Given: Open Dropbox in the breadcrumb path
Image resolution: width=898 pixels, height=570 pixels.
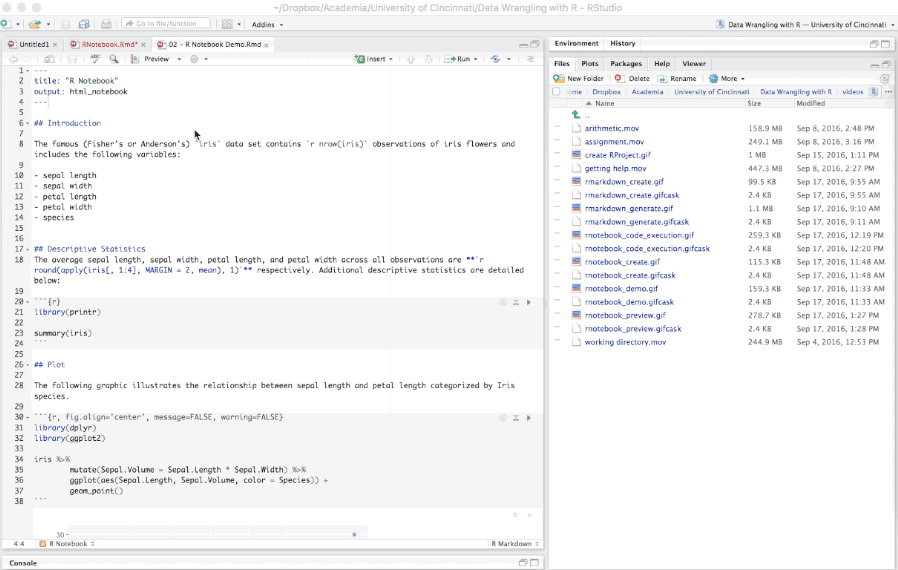Looking at the screenshot, I should [606, 92].
